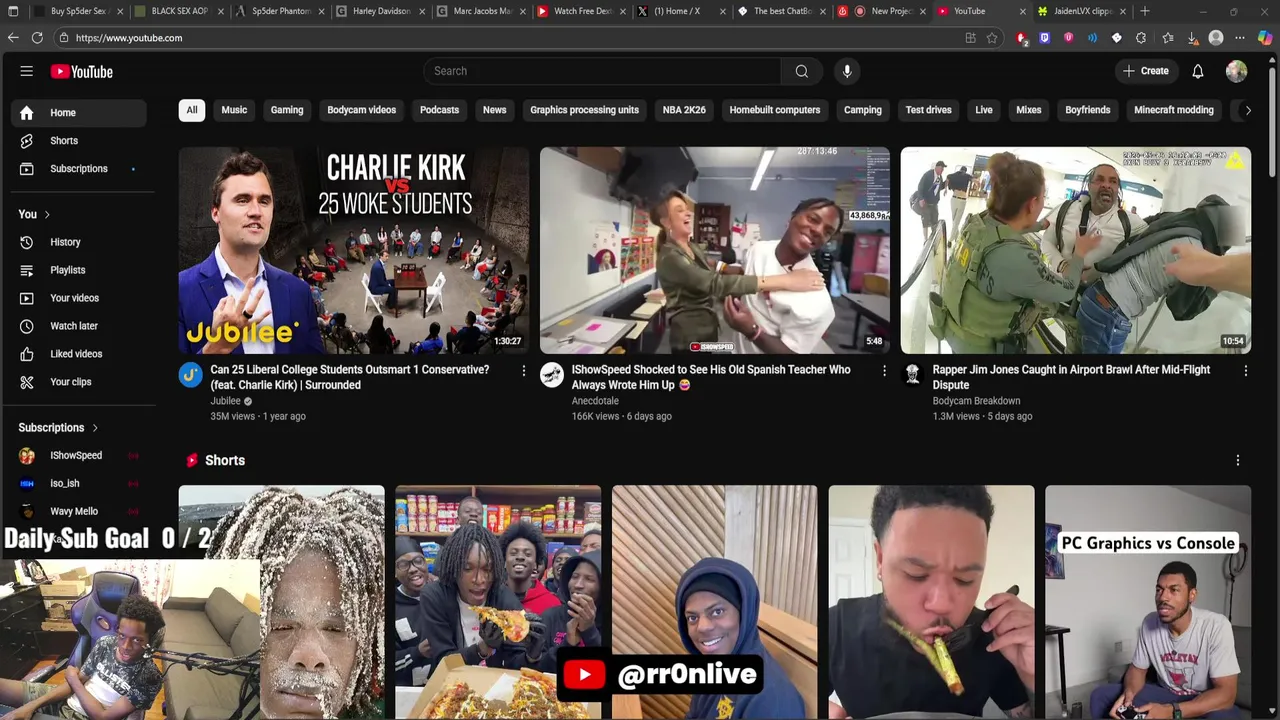
Task: Open Your clips in the sidebar
Action: tap(79, 382)
